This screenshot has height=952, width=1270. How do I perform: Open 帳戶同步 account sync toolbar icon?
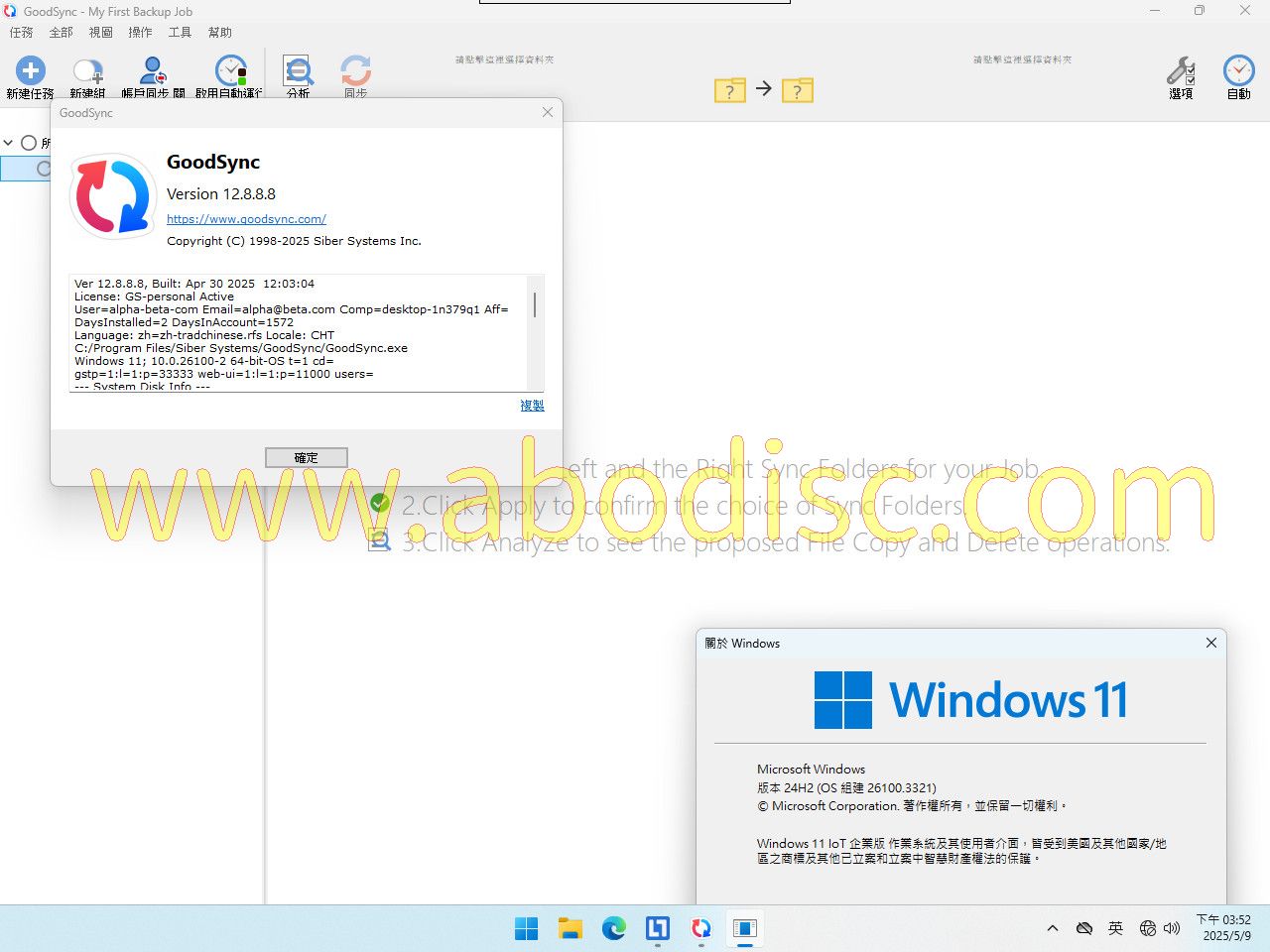[x=152, y=70]
